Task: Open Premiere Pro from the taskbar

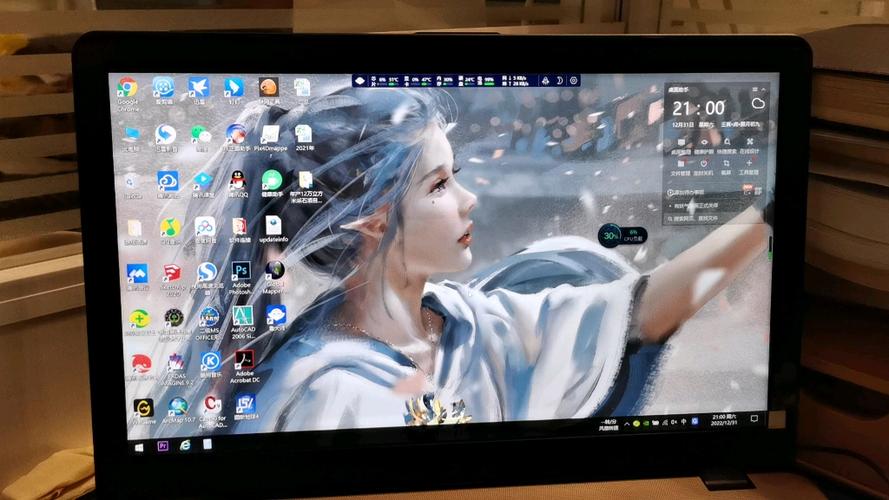Action: tap(163, 446)
